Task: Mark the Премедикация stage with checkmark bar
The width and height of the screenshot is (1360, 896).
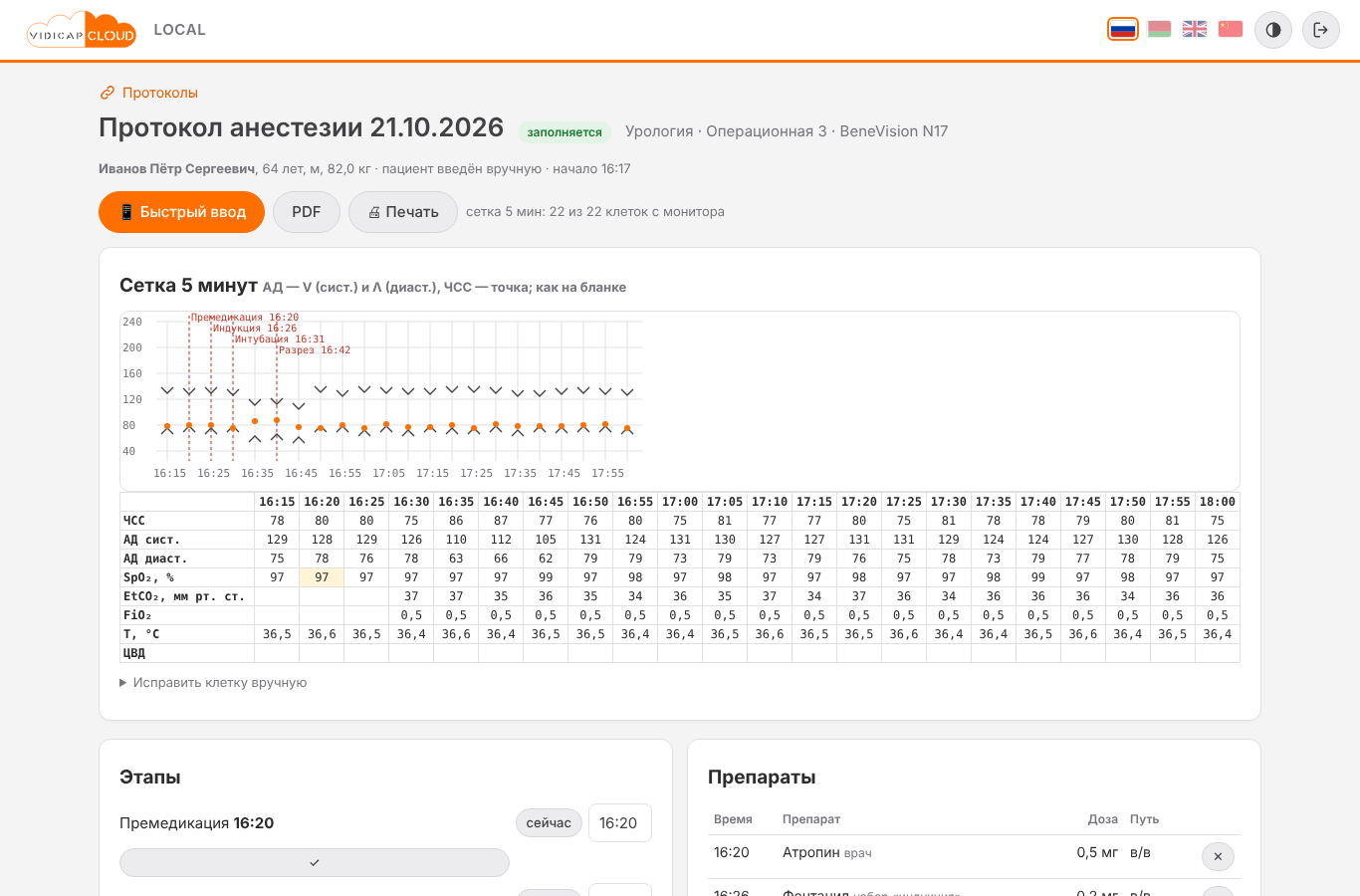Action: 315,862
